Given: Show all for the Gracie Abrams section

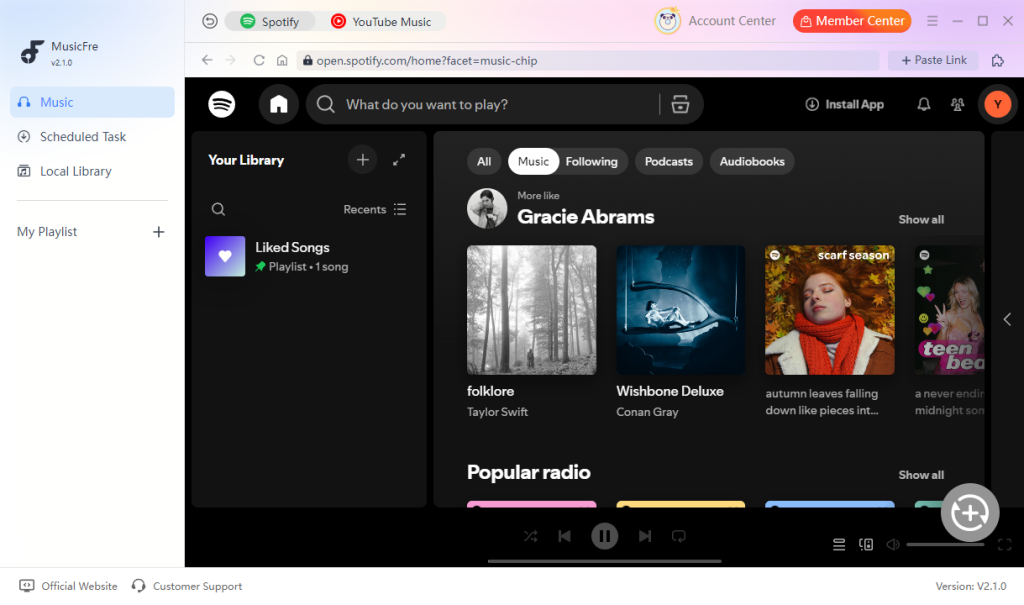Looking at the screenshot, I should tap(921, 220).
